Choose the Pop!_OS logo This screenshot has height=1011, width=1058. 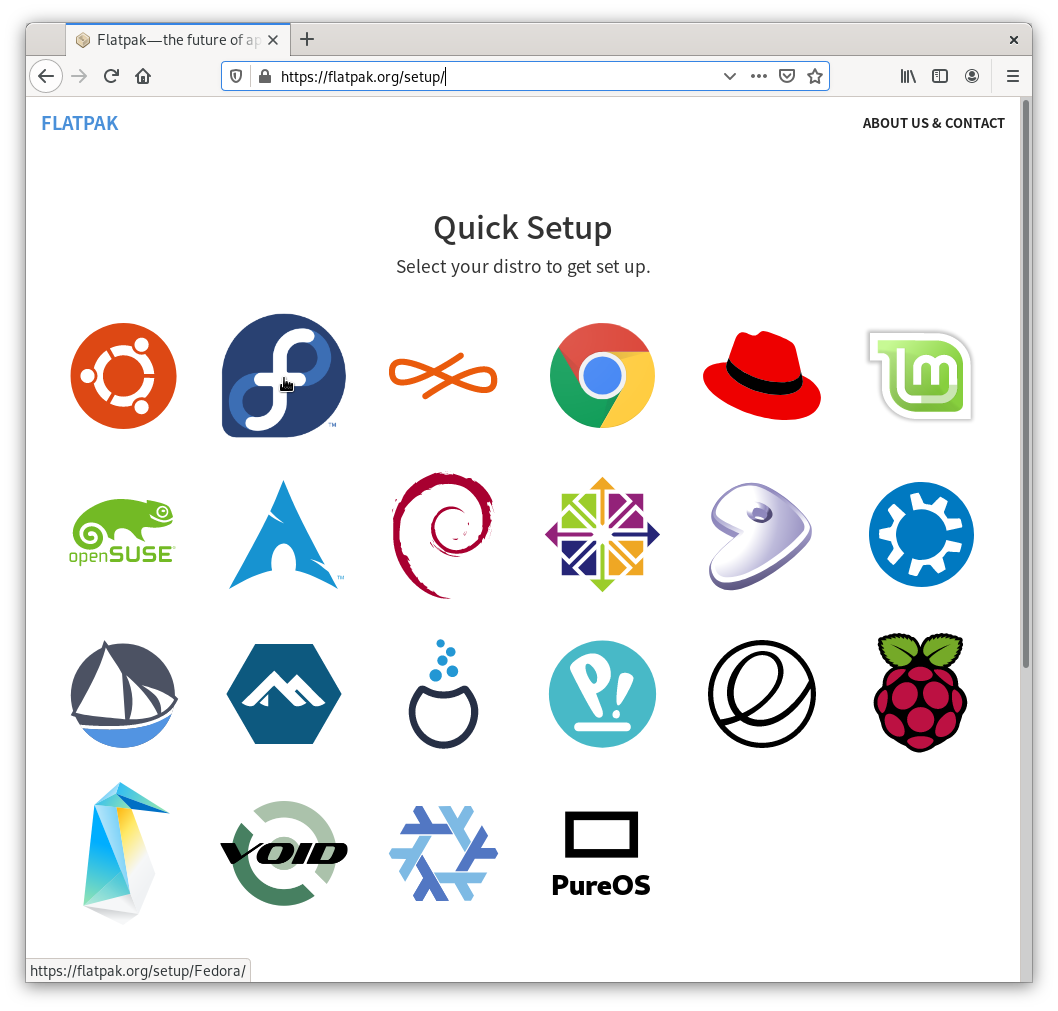tap(602, 694)
